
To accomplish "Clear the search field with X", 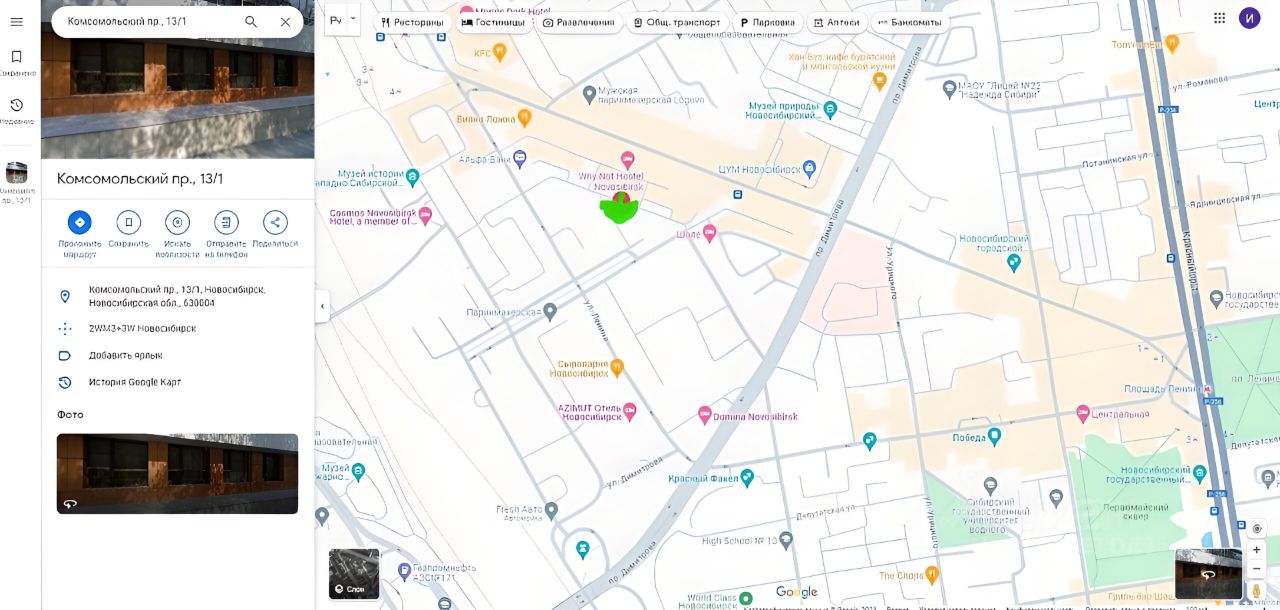I will coord(285,22).
